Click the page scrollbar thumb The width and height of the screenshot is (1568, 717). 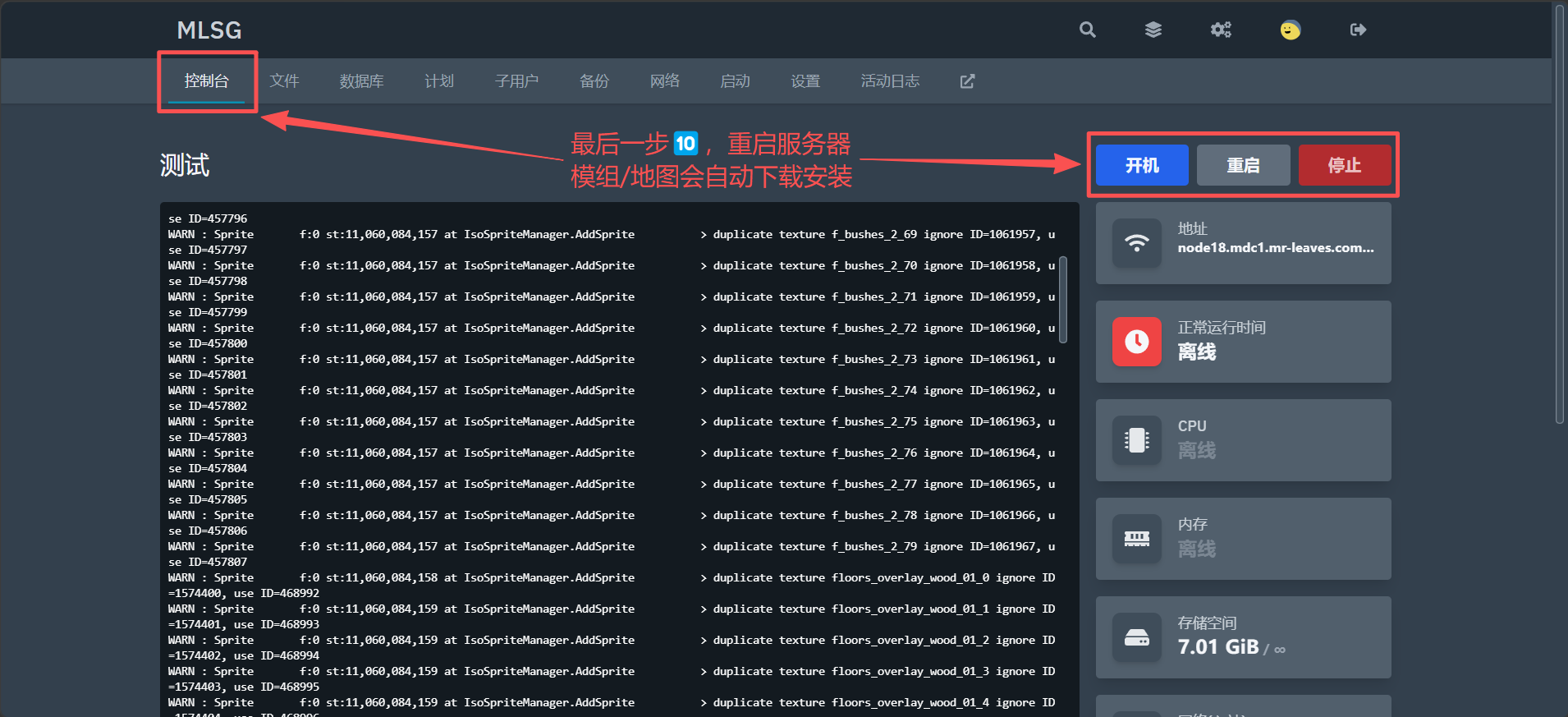coord(1560,214)
